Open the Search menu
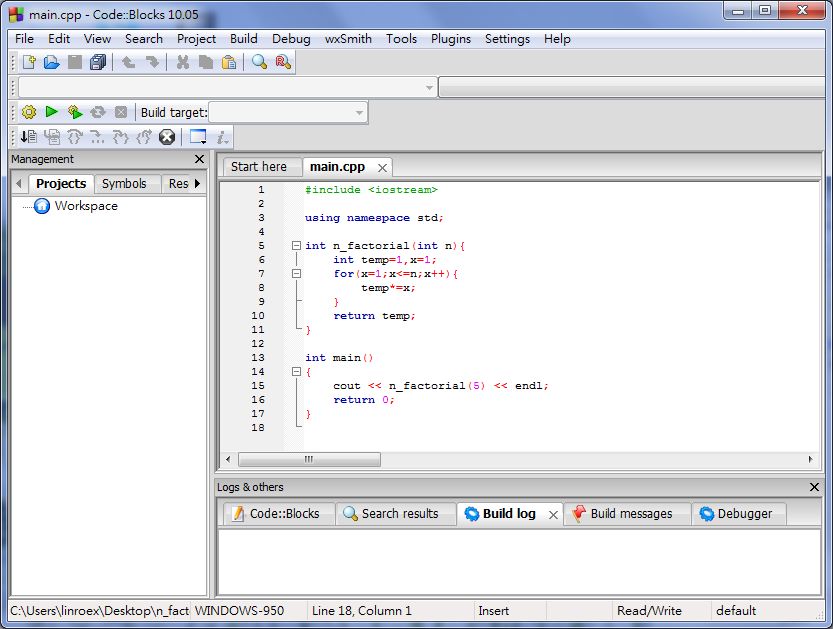 pos(144,39)
